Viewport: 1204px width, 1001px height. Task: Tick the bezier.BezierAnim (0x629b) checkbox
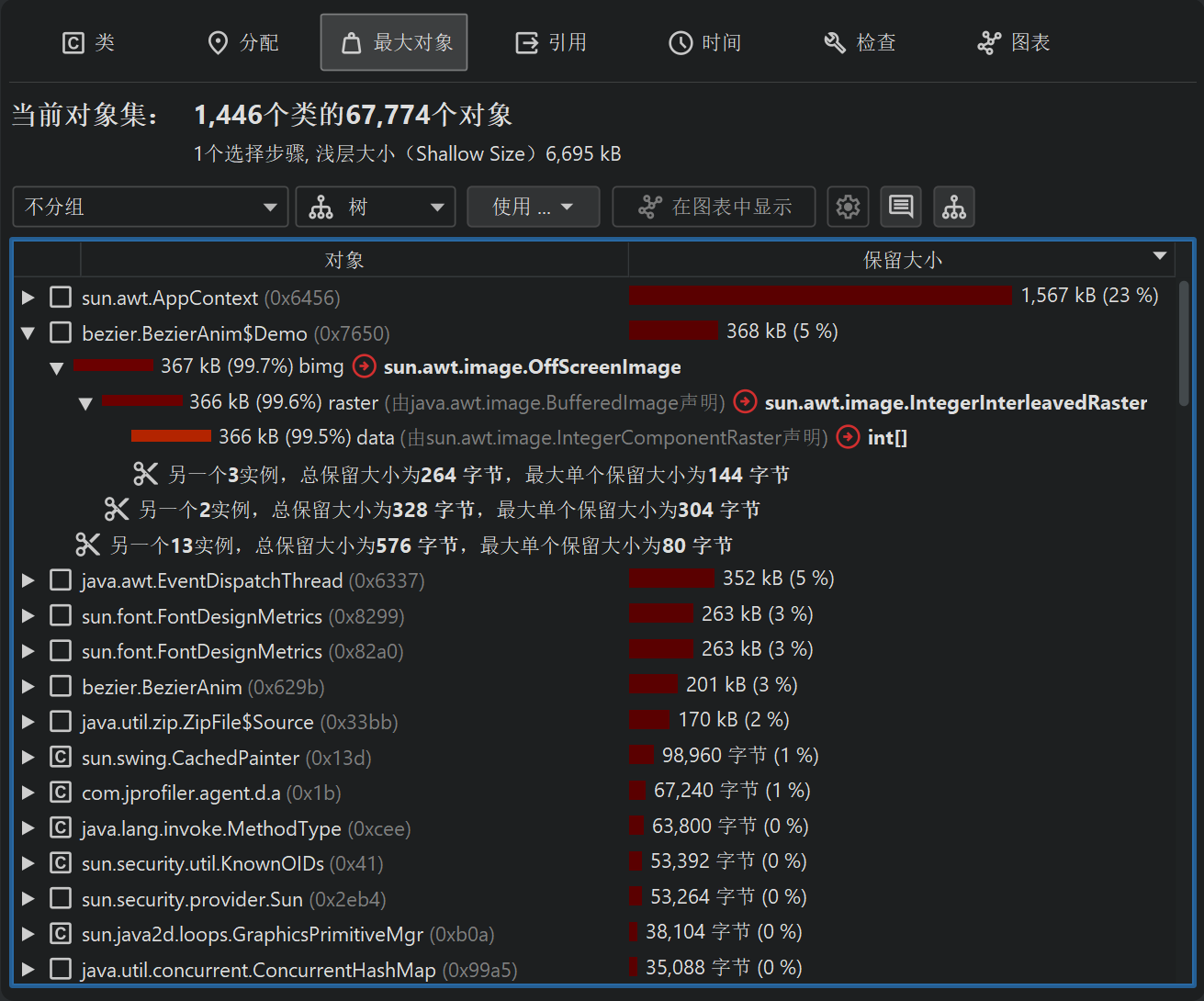tap(61, 686)
